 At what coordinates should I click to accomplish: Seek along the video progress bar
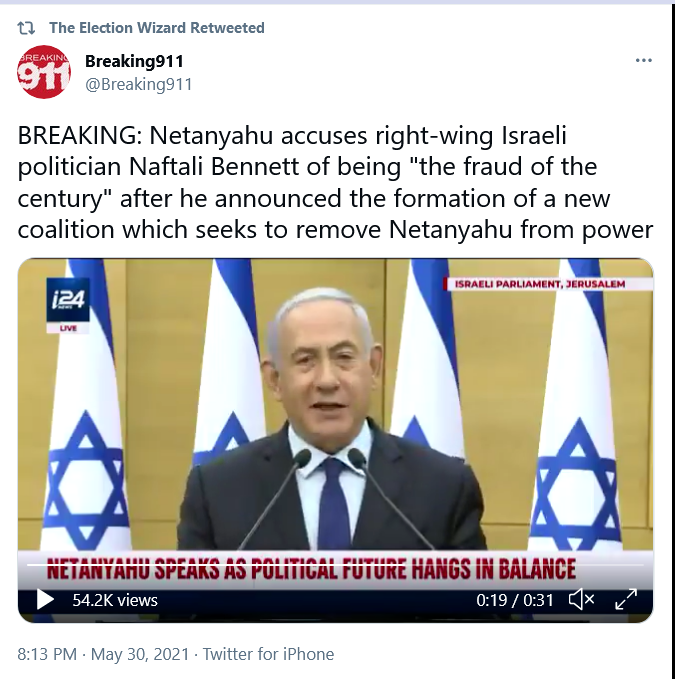335,565
